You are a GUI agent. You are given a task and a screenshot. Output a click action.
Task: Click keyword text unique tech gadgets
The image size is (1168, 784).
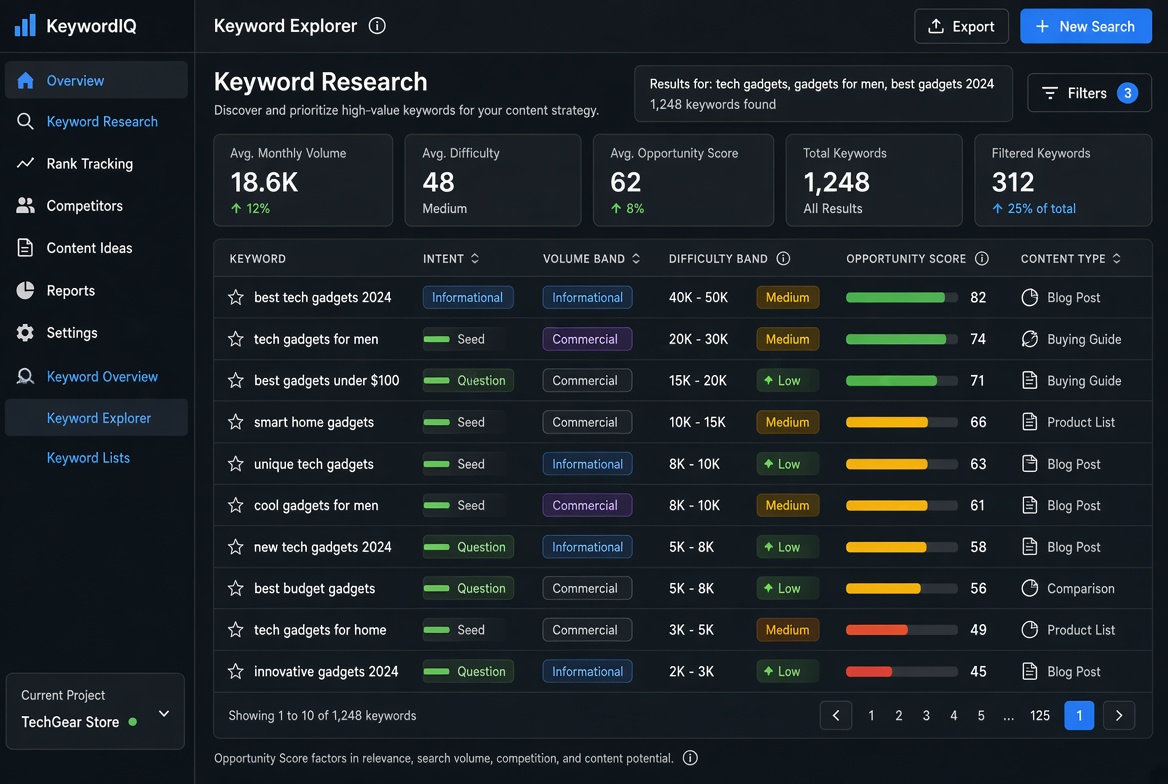pos(314,464)
